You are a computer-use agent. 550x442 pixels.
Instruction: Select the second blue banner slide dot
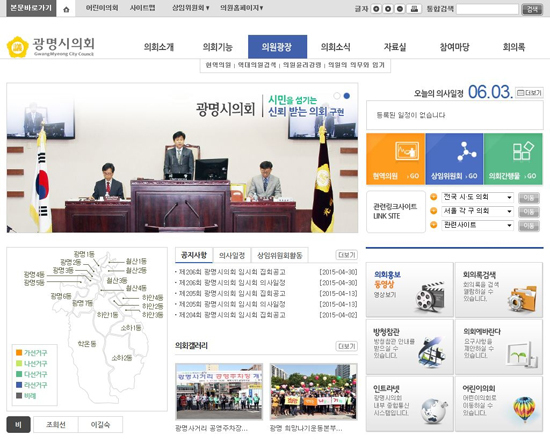pyautogui.click(x=347, y=96)
